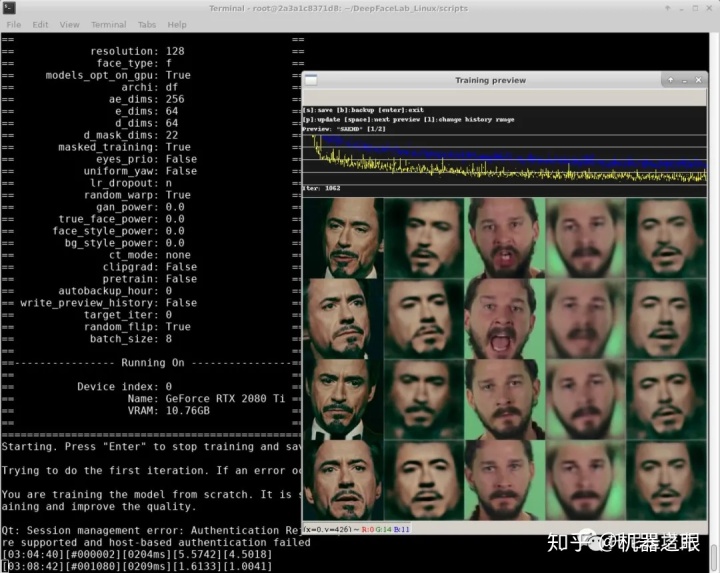Screen dimensions: 720x573
Task: Open the Edit menu in Terminal
Action: [40, 24]
